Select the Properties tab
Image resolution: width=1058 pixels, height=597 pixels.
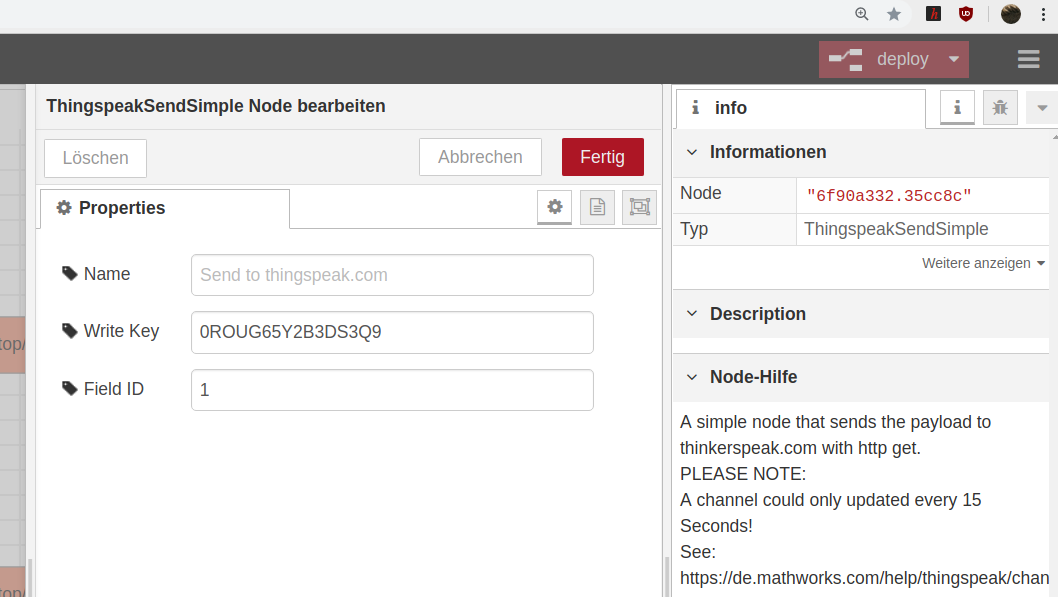[122, 207]
